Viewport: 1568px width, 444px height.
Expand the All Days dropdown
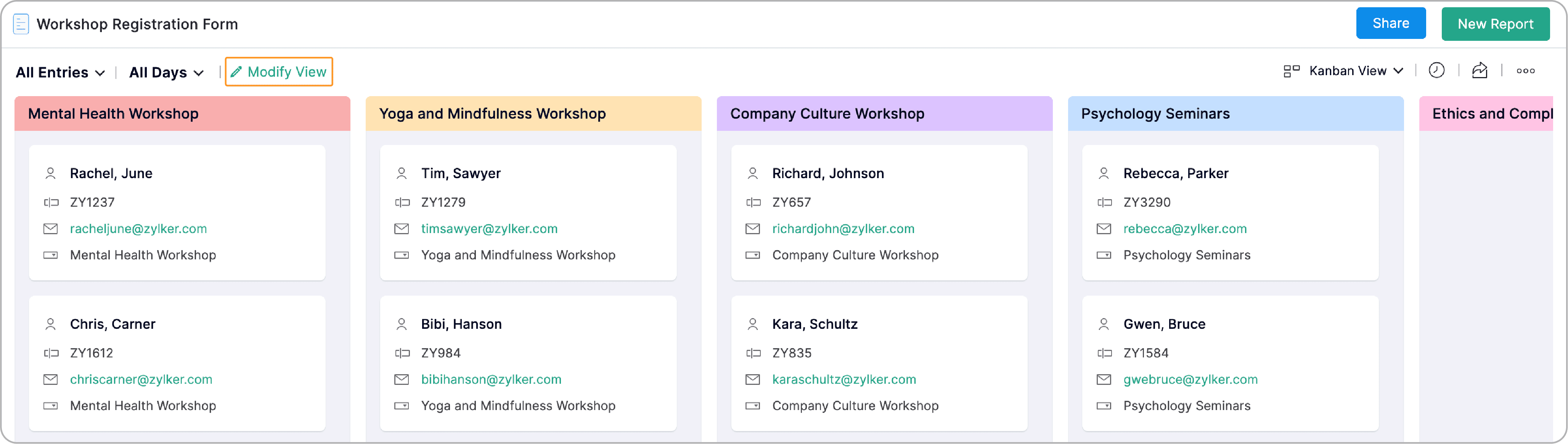pyautogui.click(x=166, y=72)
